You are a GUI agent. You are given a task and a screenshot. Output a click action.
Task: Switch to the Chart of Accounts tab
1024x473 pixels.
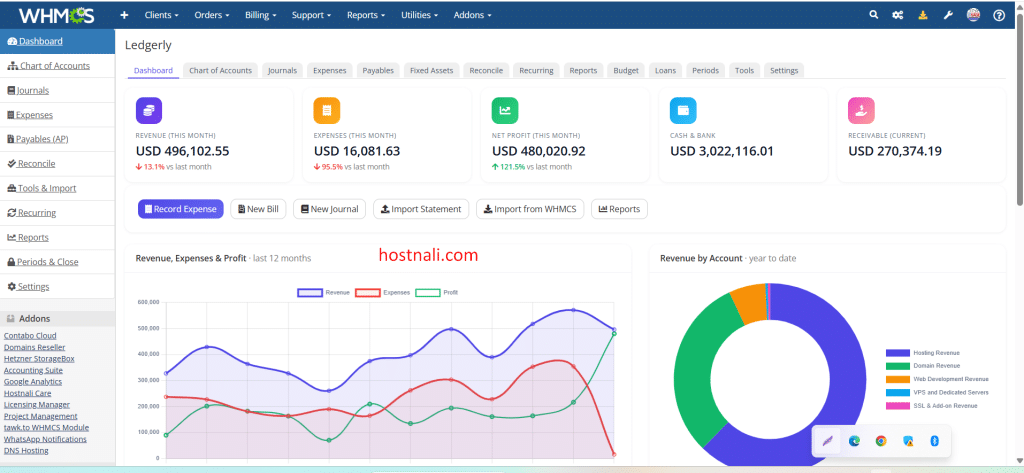click(x=220, y=71)
